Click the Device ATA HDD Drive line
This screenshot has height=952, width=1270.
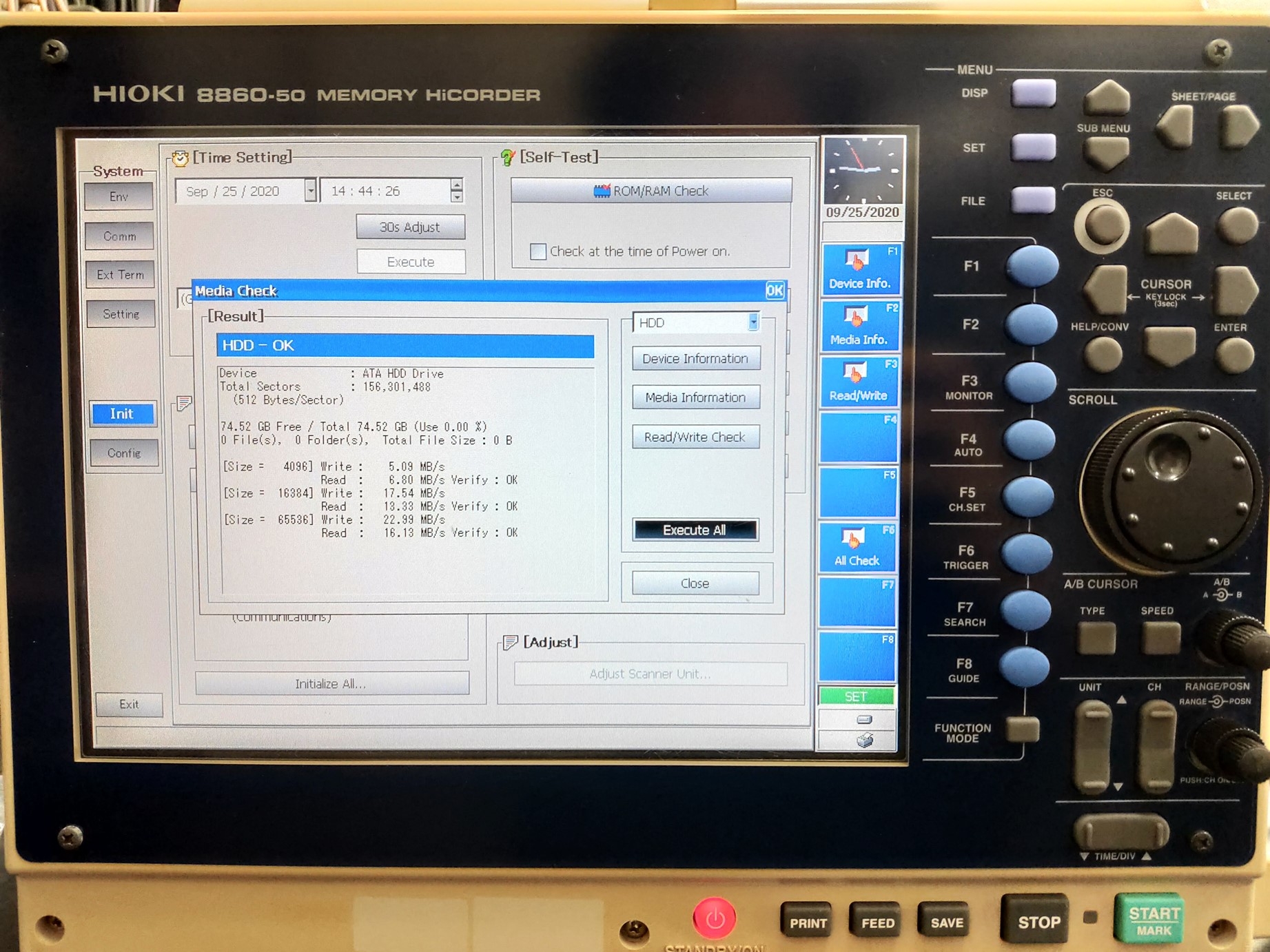click(x=331, y=373)
